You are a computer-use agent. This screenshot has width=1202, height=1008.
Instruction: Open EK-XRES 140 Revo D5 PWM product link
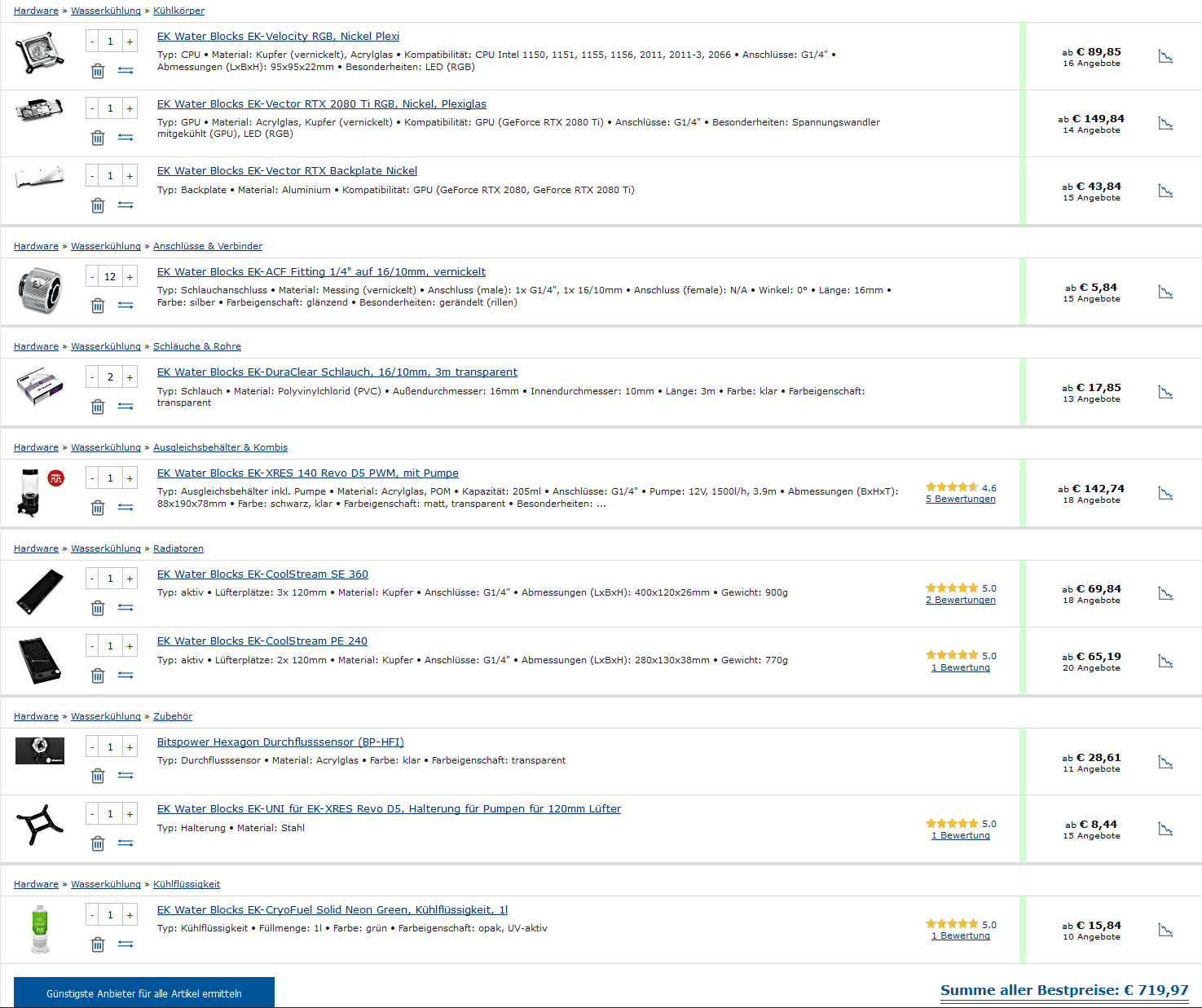(x=308, y=473)
